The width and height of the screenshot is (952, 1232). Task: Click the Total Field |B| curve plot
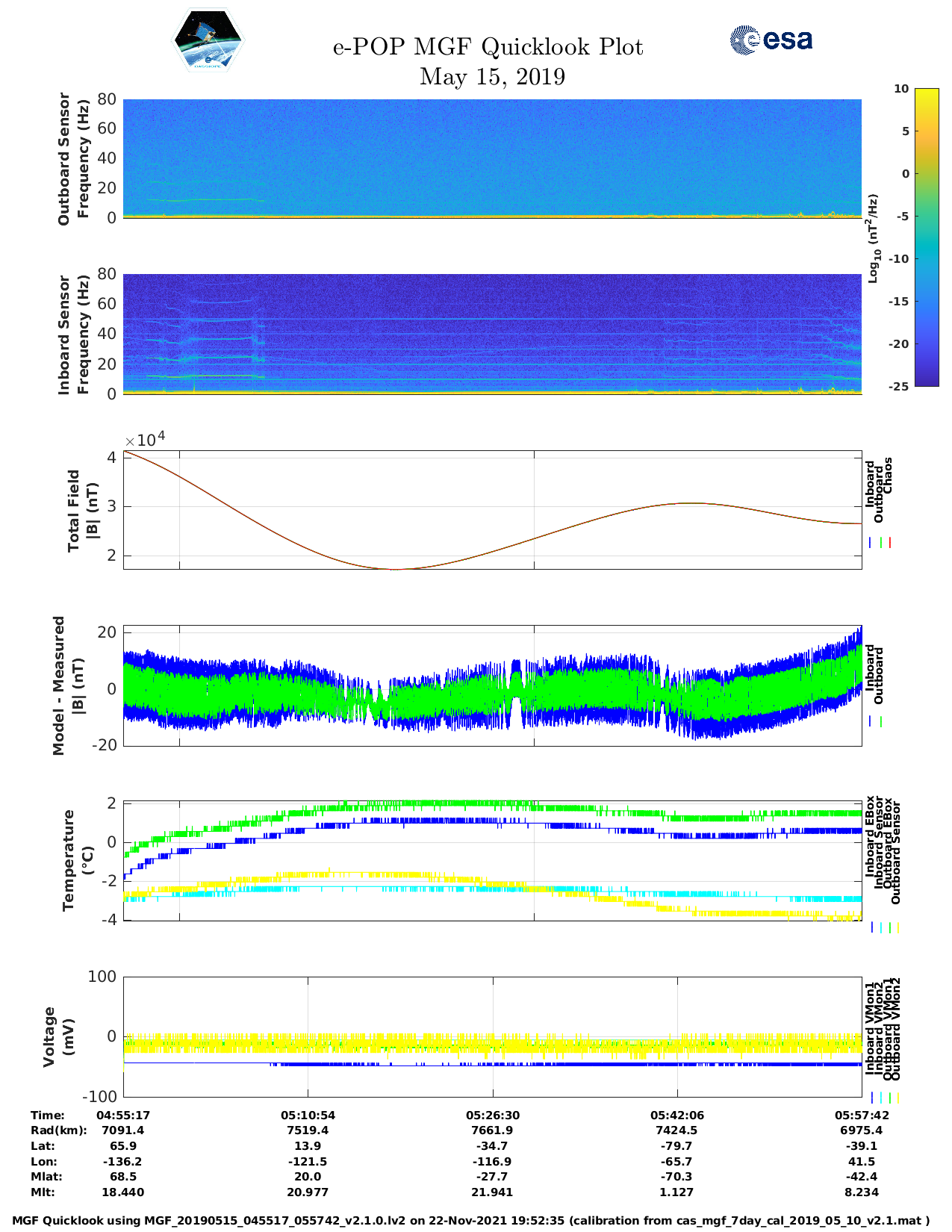(x=492, y=510)
